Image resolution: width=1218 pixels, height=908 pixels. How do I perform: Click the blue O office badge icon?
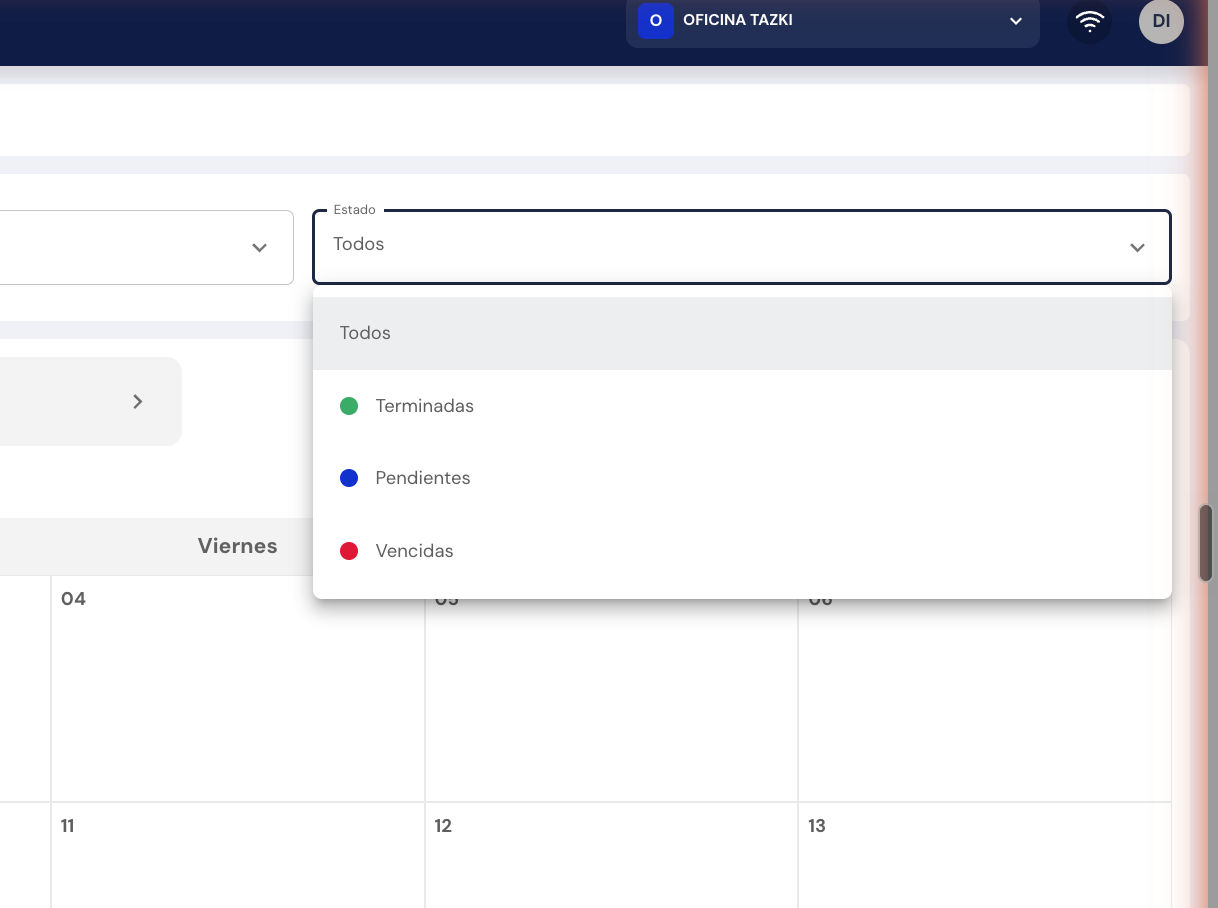click(656, 21)
